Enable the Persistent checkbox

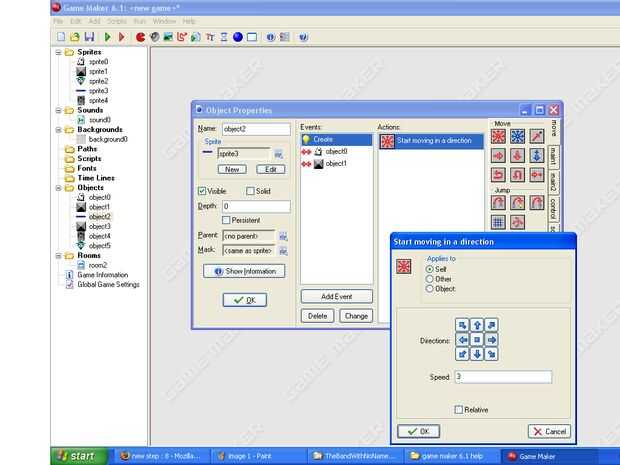pos(226,220)
